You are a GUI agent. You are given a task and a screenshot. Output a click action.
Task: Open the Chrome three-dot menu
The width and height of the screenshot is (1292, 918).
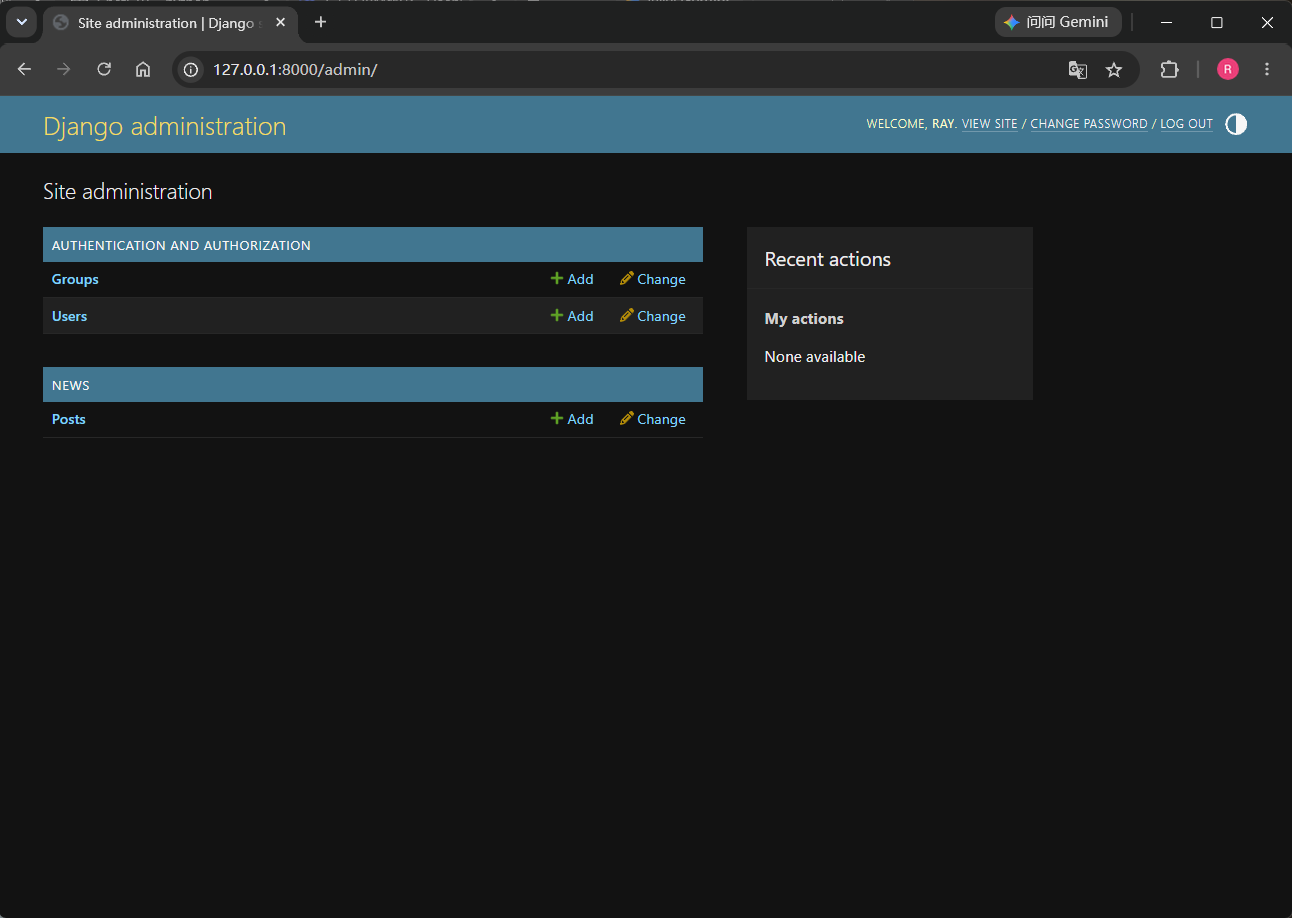click(x=1267, y=69)
